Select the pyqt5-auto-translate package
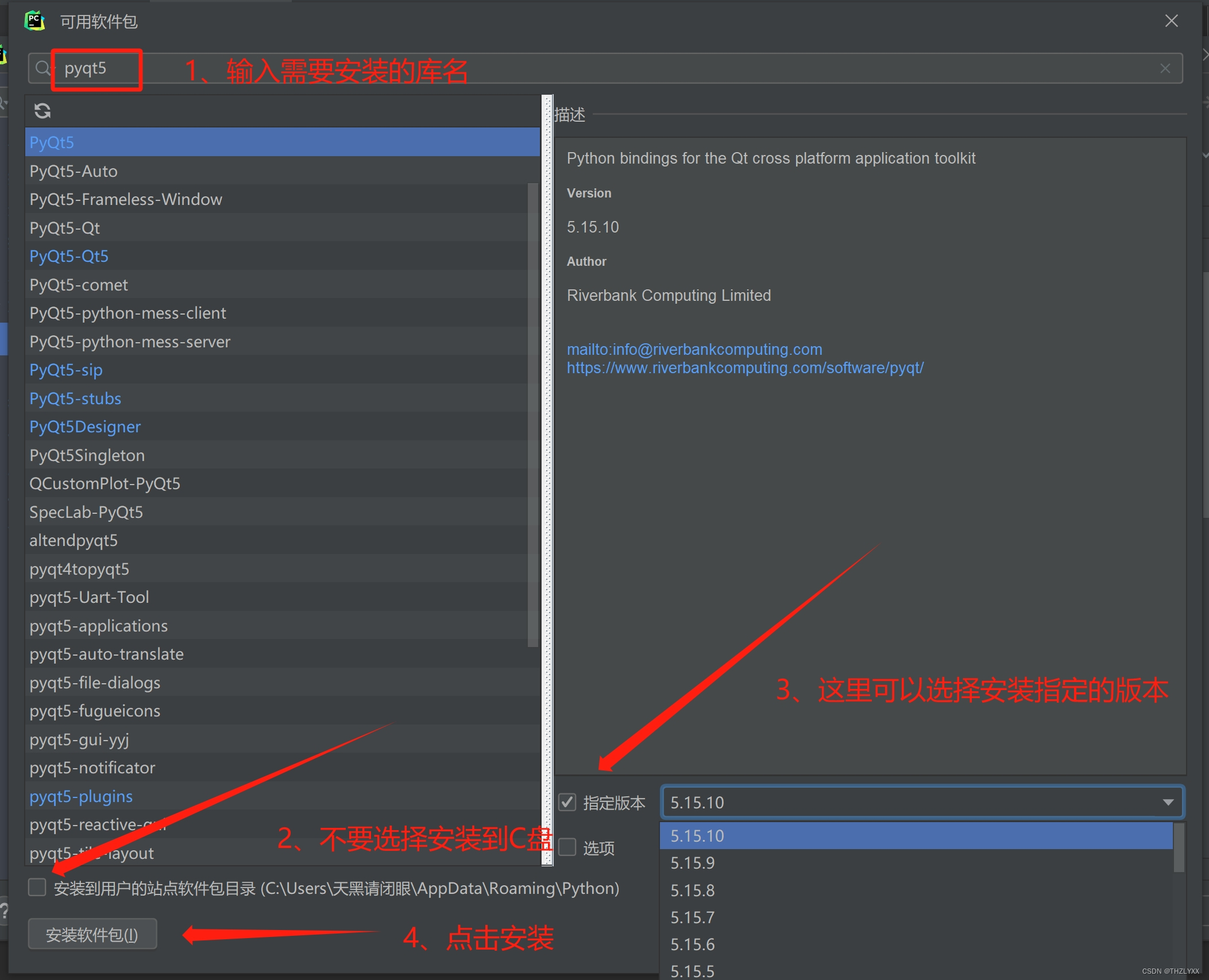1209x980 pixels. [283, 653]
